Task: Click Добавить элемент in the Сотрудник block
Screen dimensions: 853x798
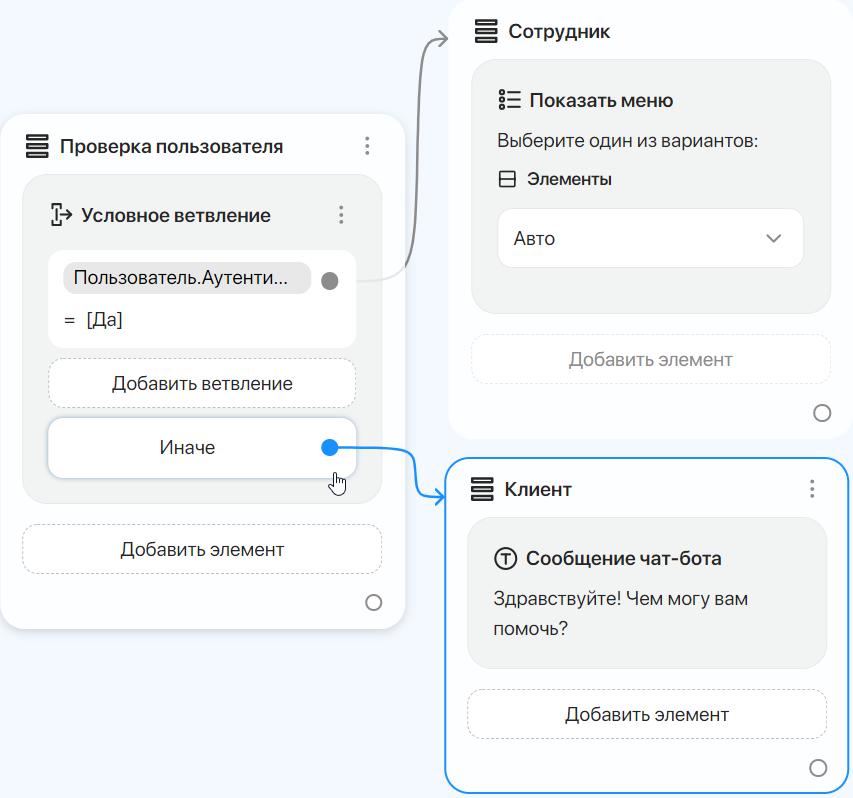Action: pos(651,360)
